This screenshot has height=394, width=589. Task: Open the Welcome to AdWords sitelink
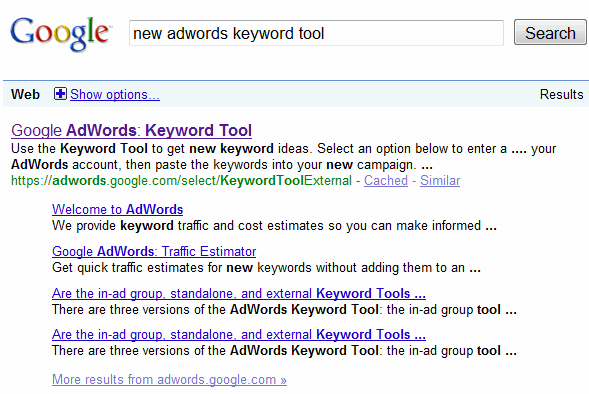[x=118, y=210]
